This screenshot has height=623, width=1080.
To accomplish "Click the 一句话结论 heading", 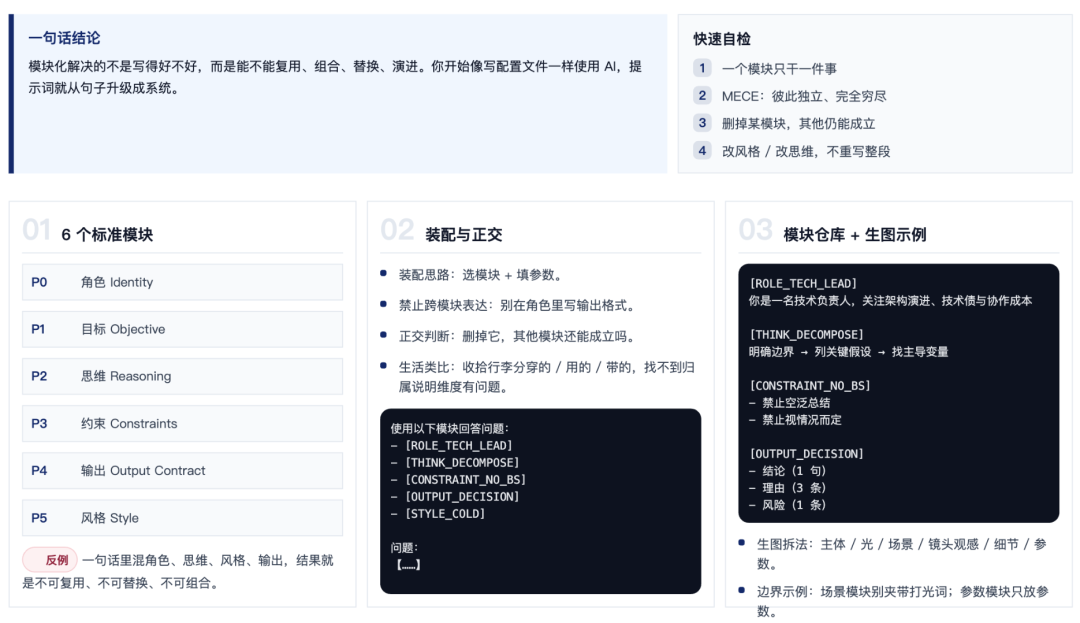I will [64, 38].
